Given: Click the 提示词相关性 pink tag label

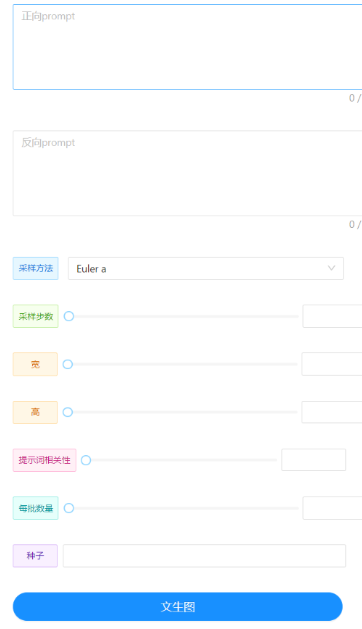Looking at the screenshot, I should (x=45, y=460).
